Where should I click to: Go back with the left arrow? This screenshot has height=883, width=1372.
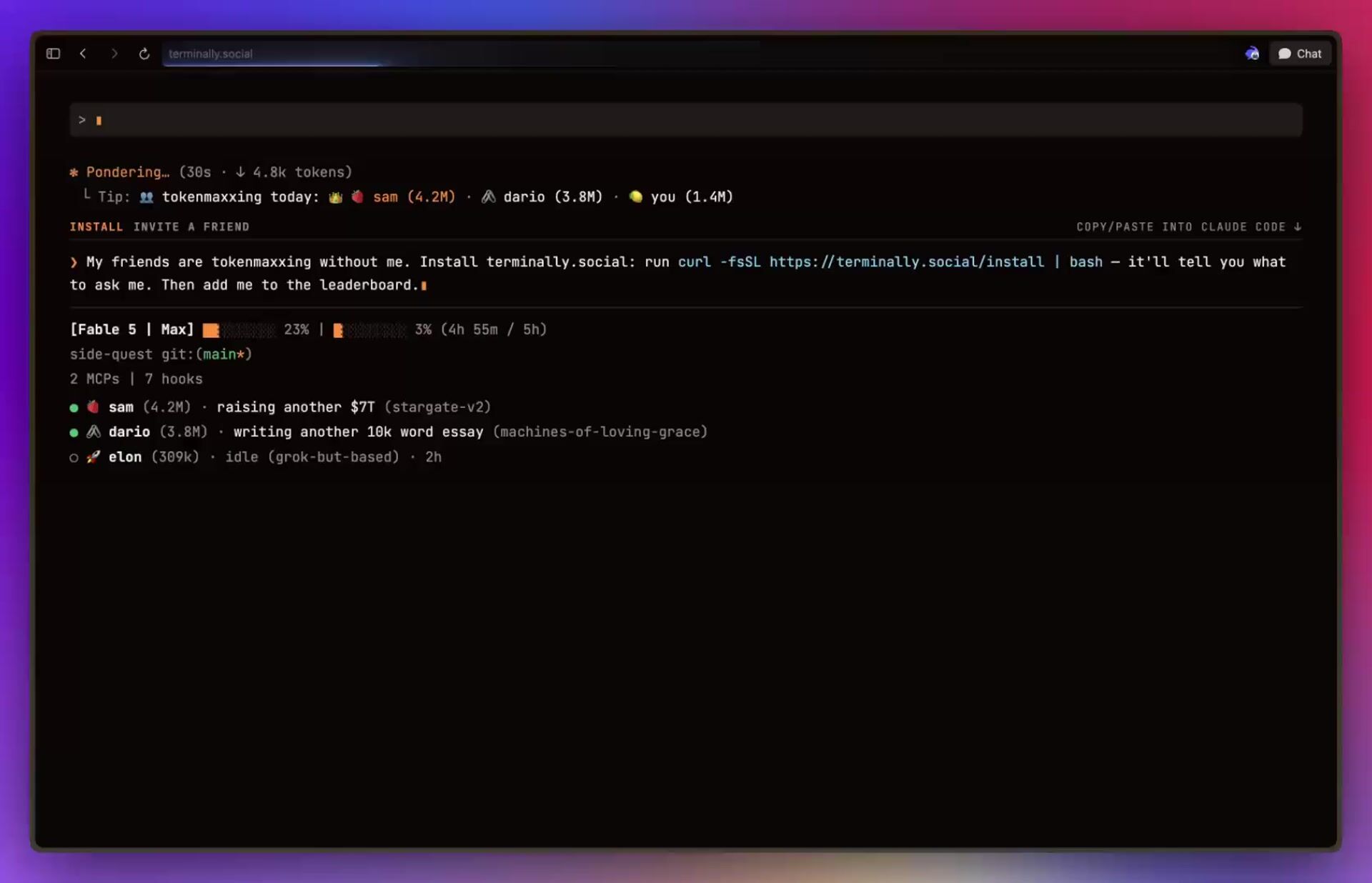(x=83, y=54)
